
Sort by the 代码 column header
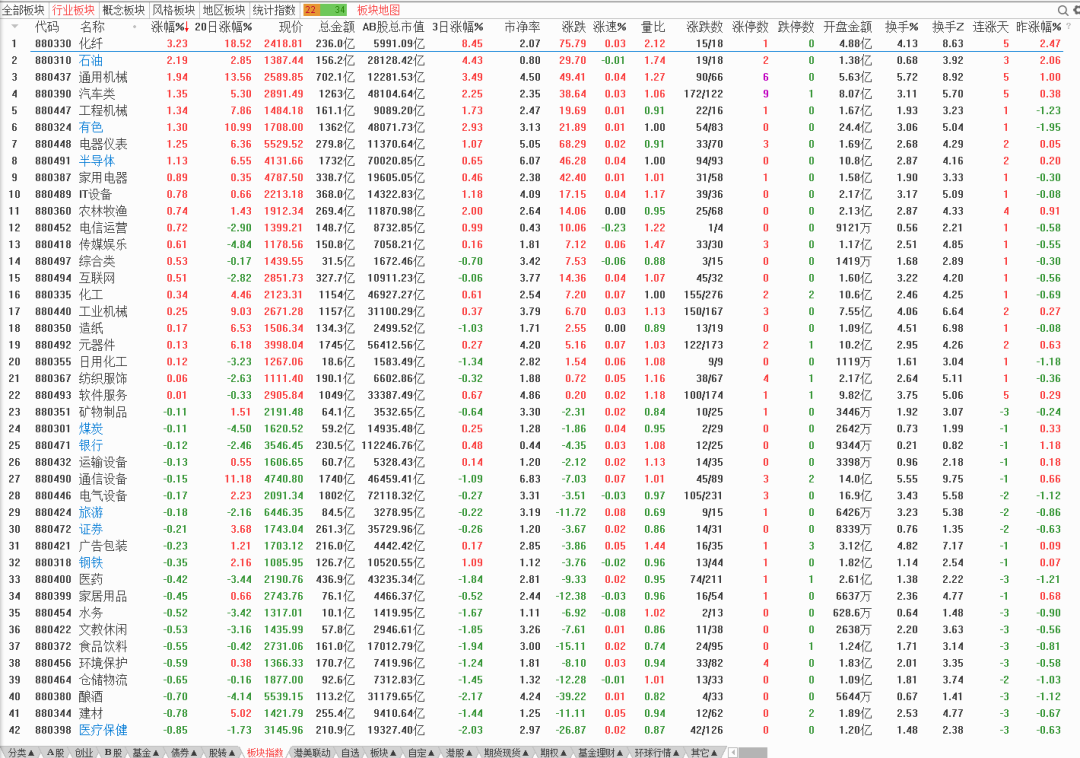click(x=47, y=27)
